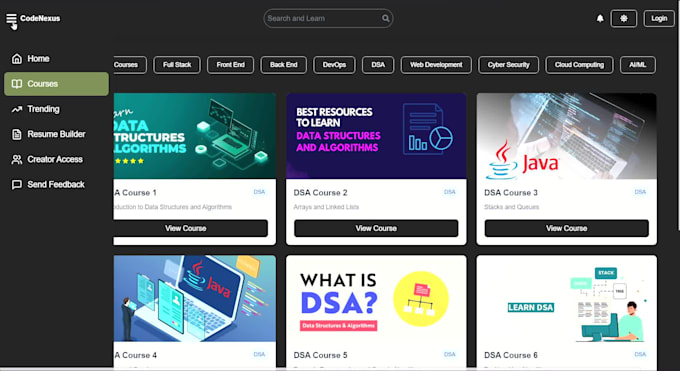The image size is (680, 371).
Task: Filter courses by Full Stack
Action: [x=177, y=65]
